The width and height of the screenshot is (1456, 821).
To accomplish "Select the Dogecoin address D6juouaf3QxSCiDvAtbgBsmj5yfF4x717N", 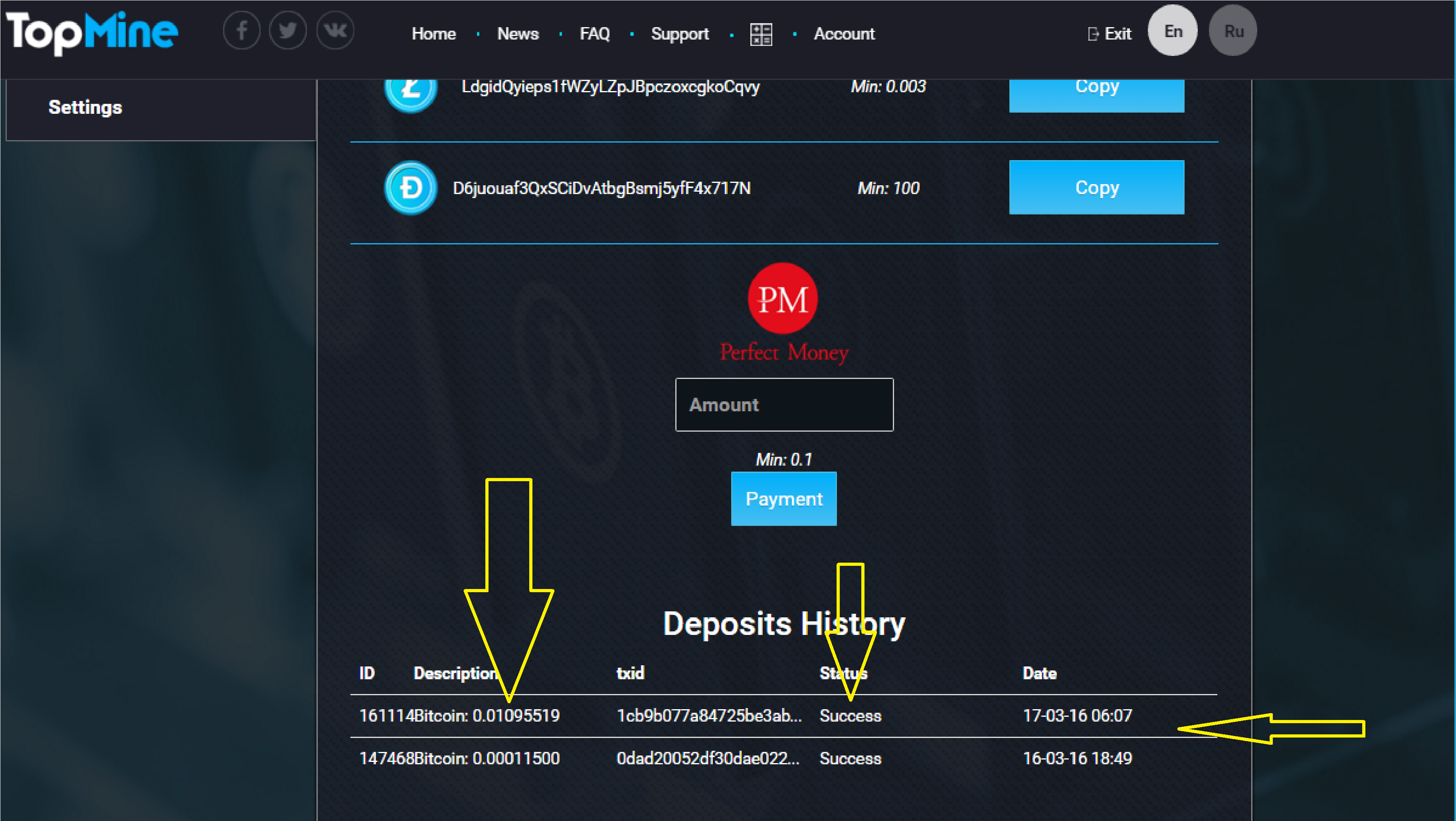I will [601, 188].
